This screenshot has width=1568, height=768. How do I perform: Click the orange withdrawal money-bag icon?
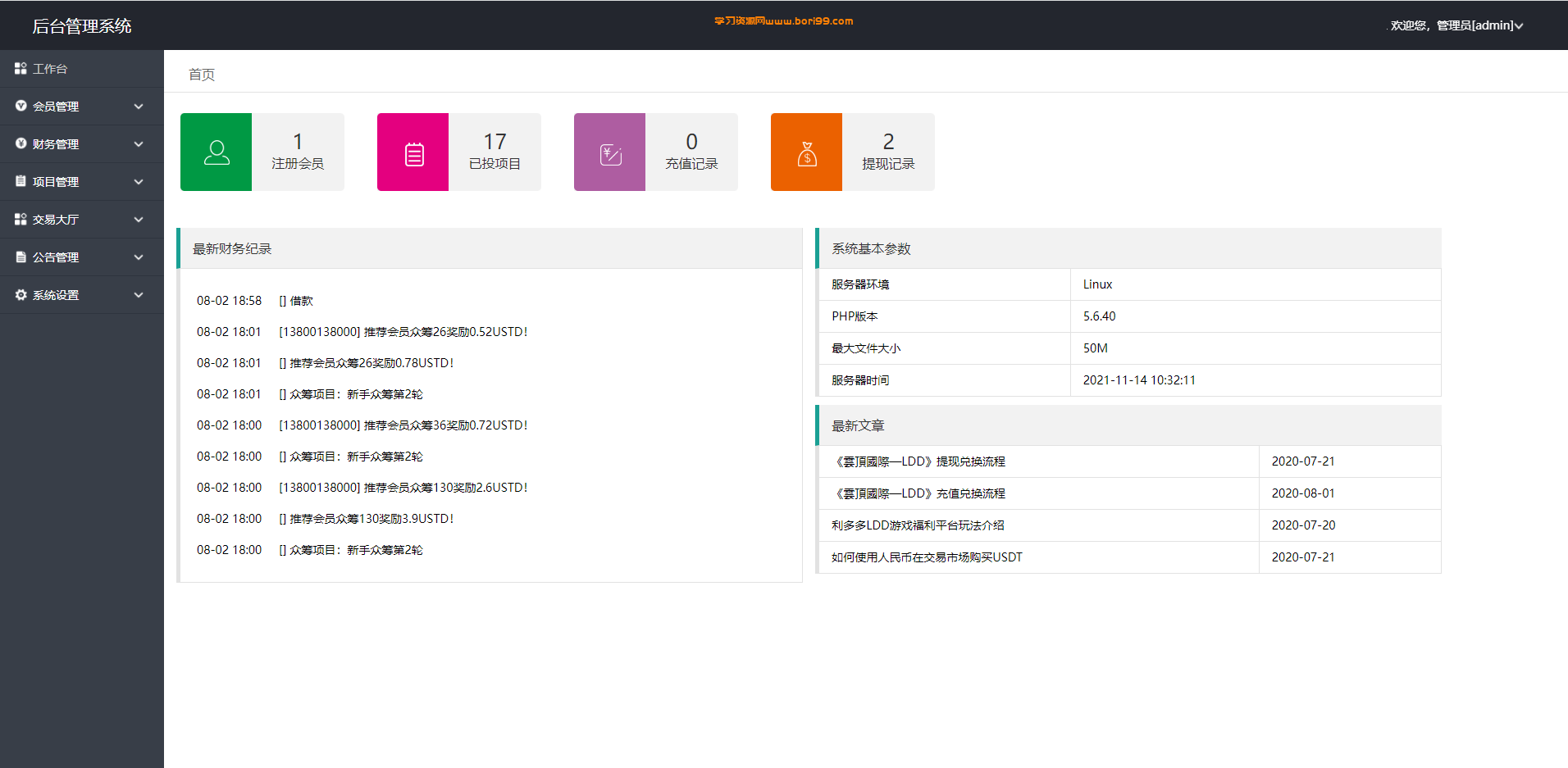807,154
